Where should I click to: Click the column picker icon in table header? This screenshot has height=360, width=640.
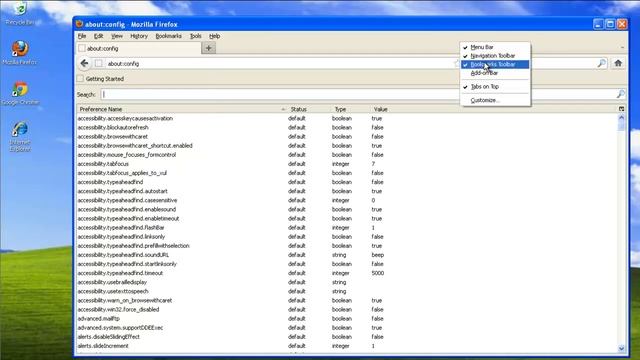coord(621,109)
